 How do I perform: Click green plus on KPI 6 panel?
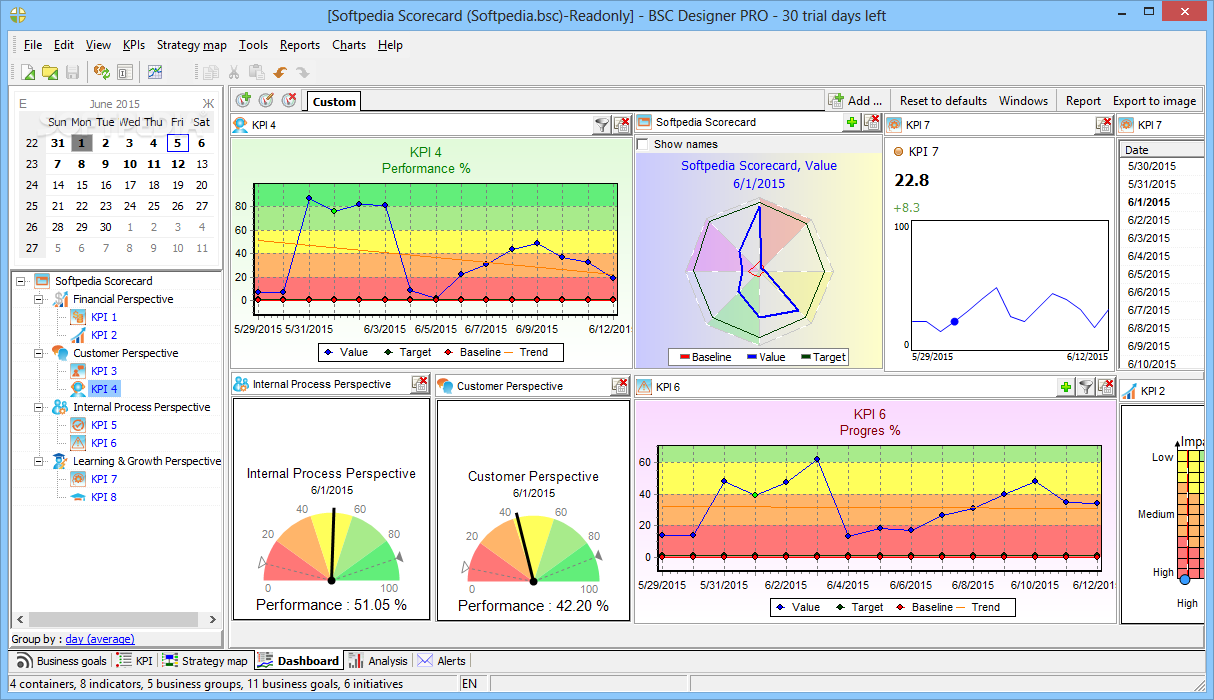pyautogui.click(x=1066, y=387)
